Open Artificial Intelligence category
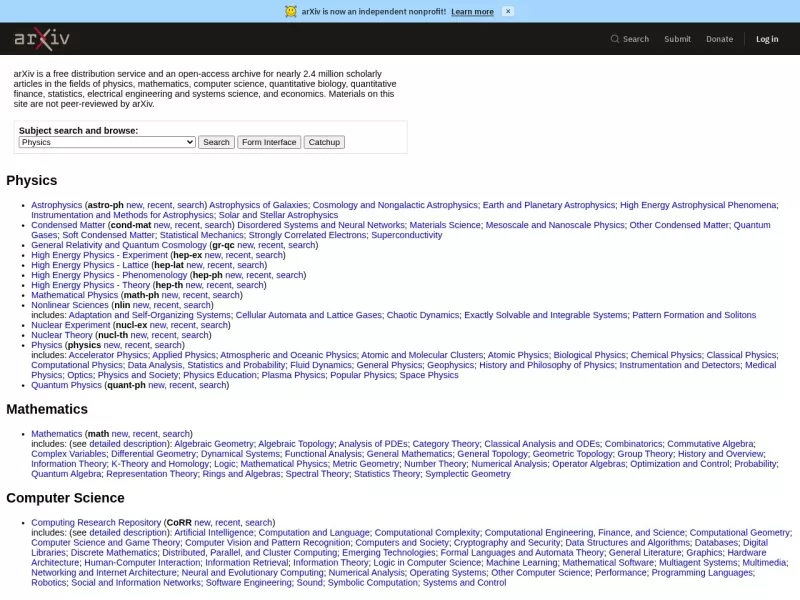Image resolution: width=800 pixels, height=600 pixels. (x=214, y=533)
